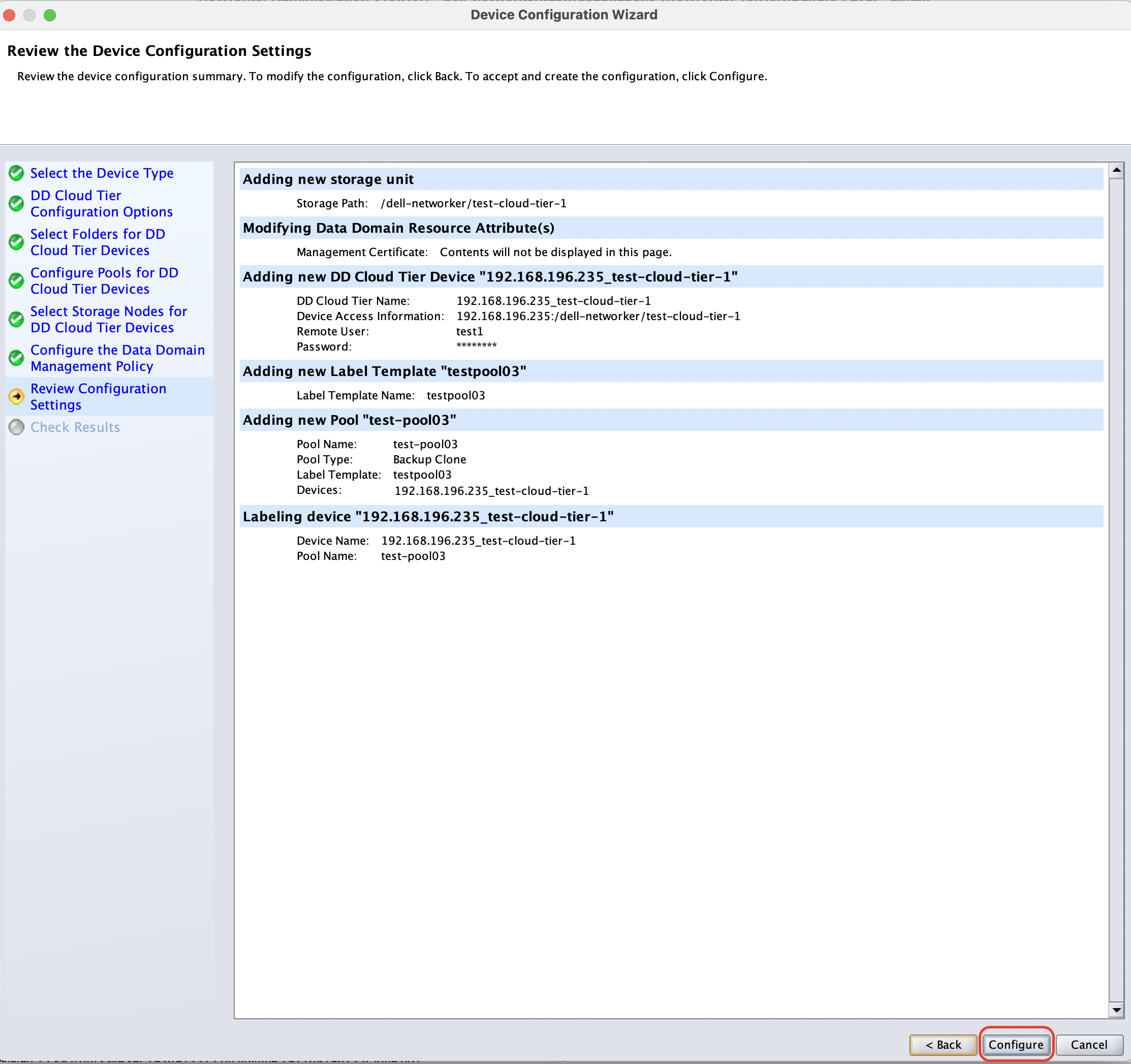Click the disabled Check Results step
This screenshot has width=1131, height=1064.
(75, 427)
